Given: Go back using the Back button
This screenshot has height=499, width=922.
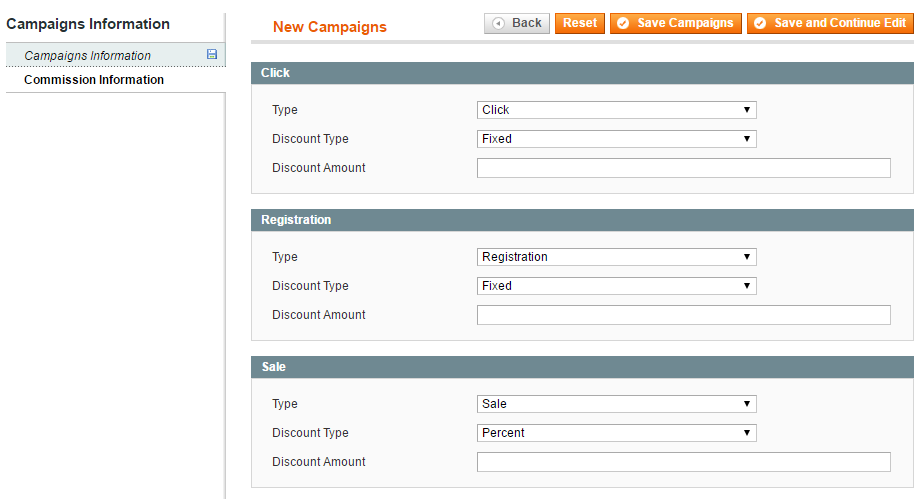Looking at the screenshot, I should tap(517, 24).
